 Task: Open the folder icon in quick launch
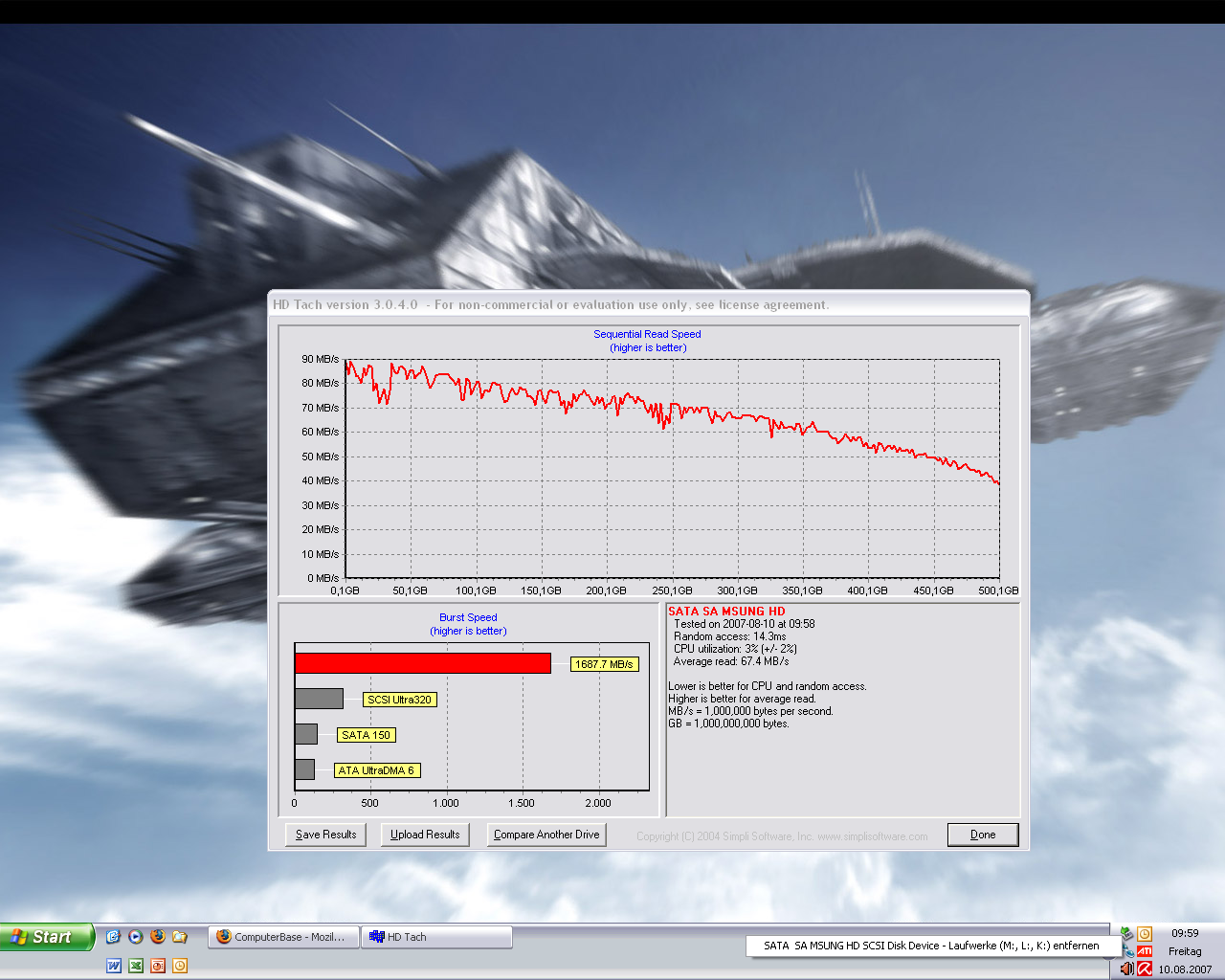(x=180, y=937)
